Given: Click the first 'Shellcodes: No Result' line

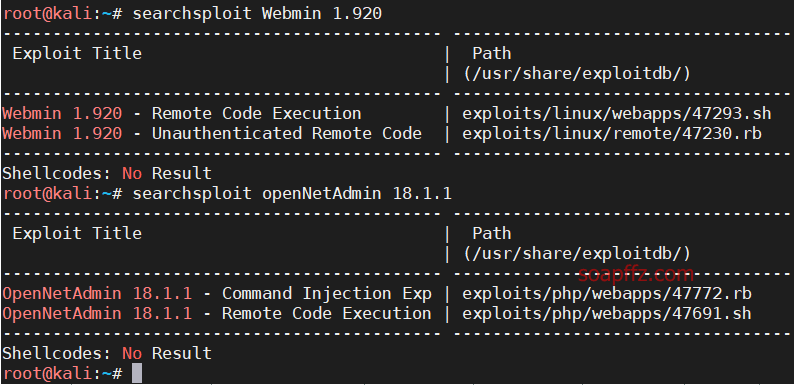Looking at the screenshot, I should (107, 174).
